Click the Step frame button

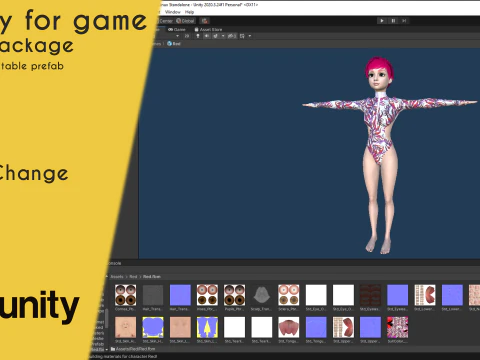[404, 21]
